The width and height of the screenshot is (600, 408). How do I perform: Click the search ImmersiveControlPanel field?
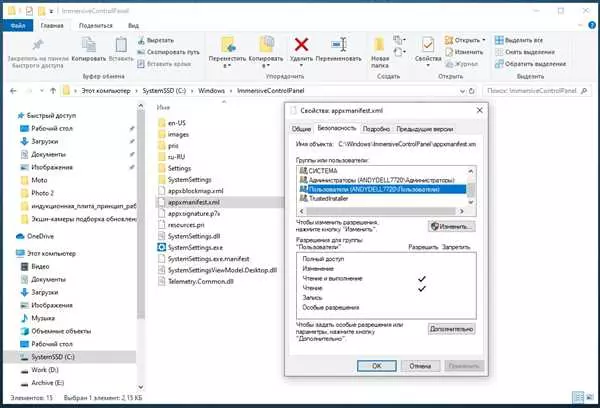click(x=537, y=91)
